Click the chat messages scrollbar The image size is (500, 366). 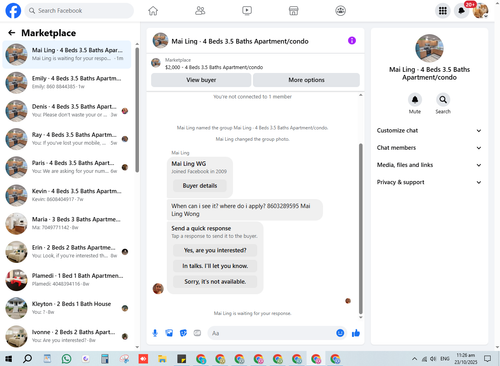click(360, 228)
